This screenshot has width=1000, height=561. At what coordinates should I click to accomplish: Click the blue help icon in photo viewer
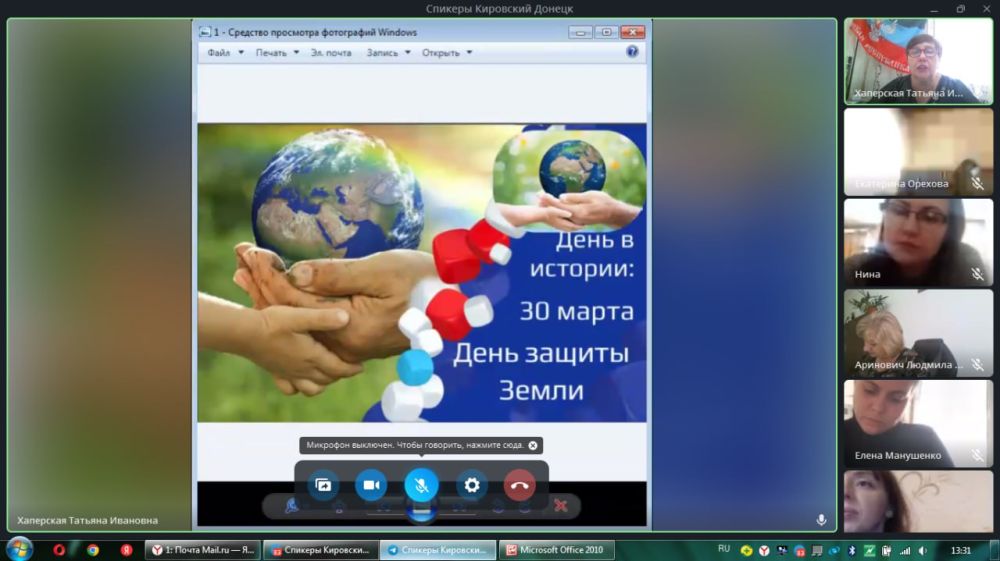point(632,52)
